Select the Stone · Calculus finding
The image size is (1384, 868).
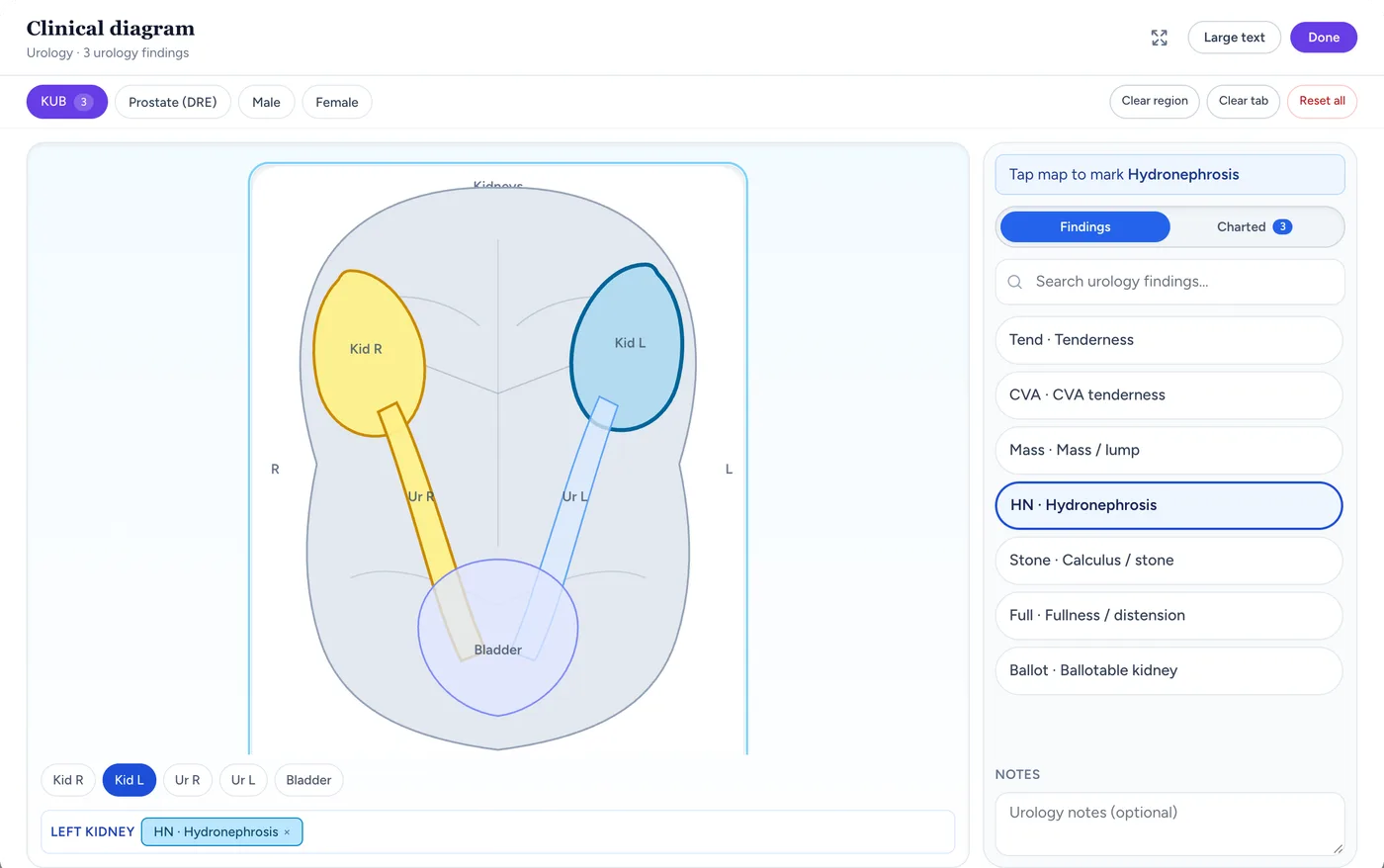[x=1168, y=561]
